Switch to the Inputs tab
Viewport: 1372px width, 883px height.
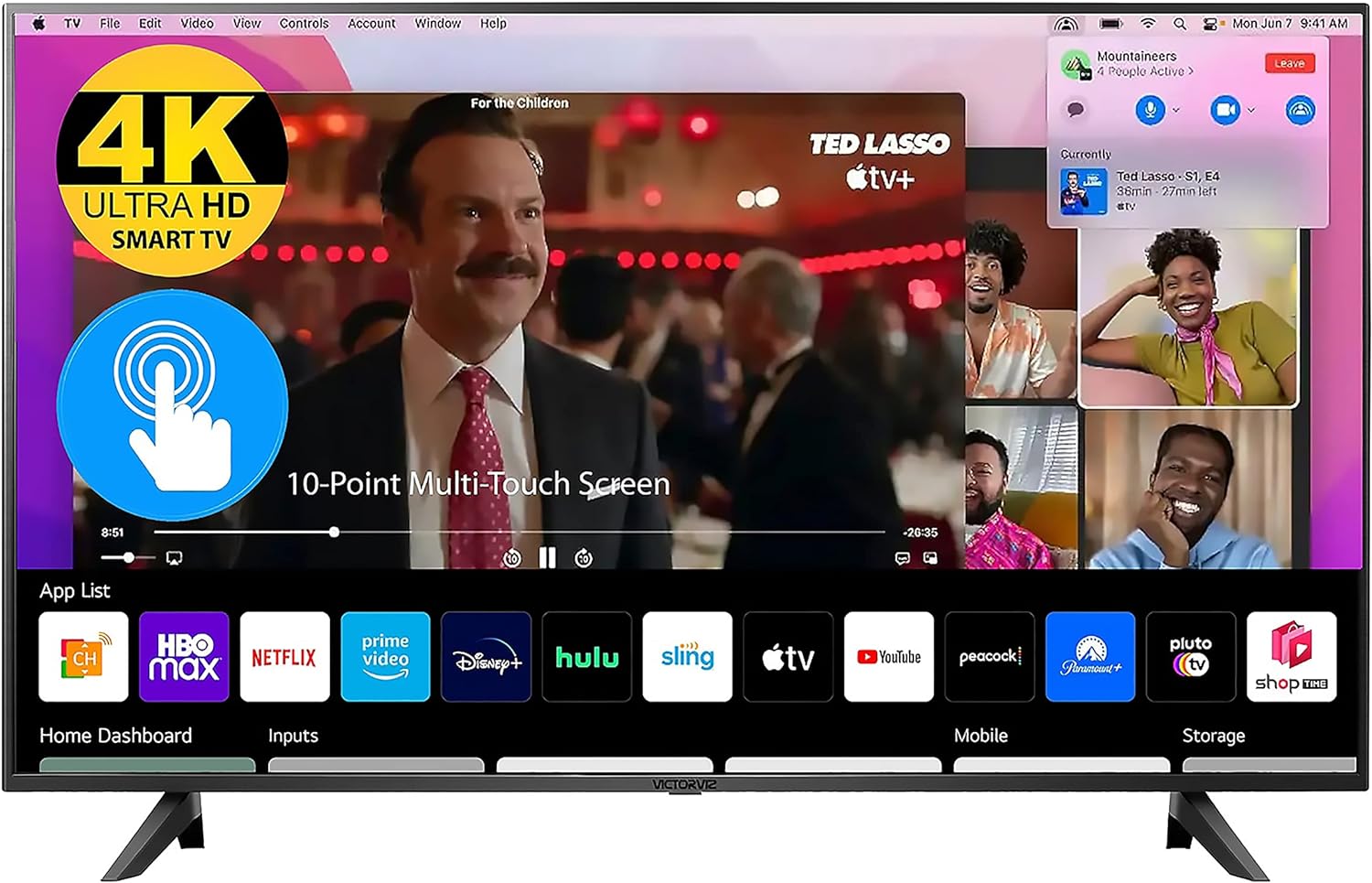coord(292,736)
